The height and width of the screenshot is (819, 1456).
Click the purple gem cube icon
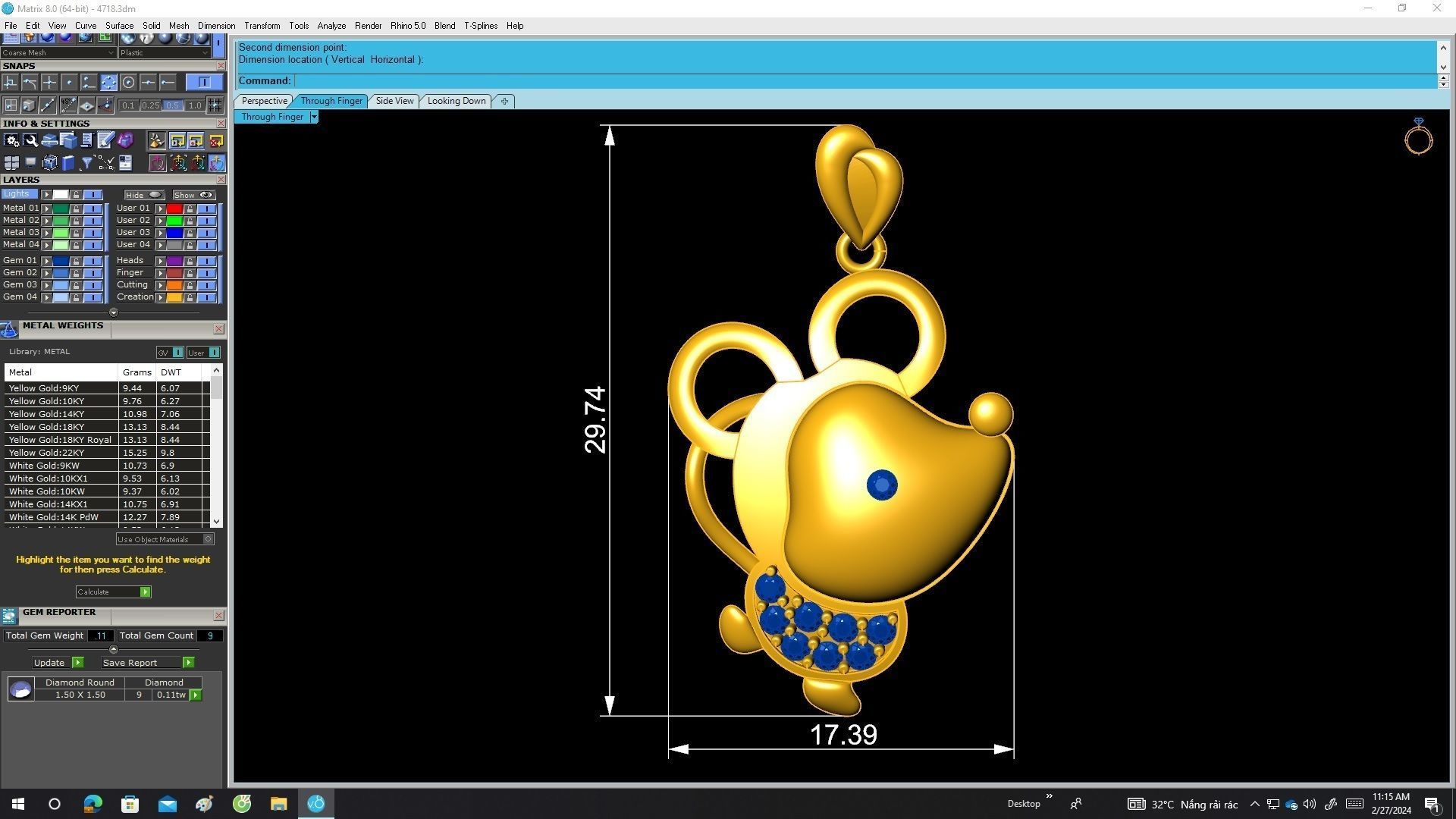(x=125, y=140)
